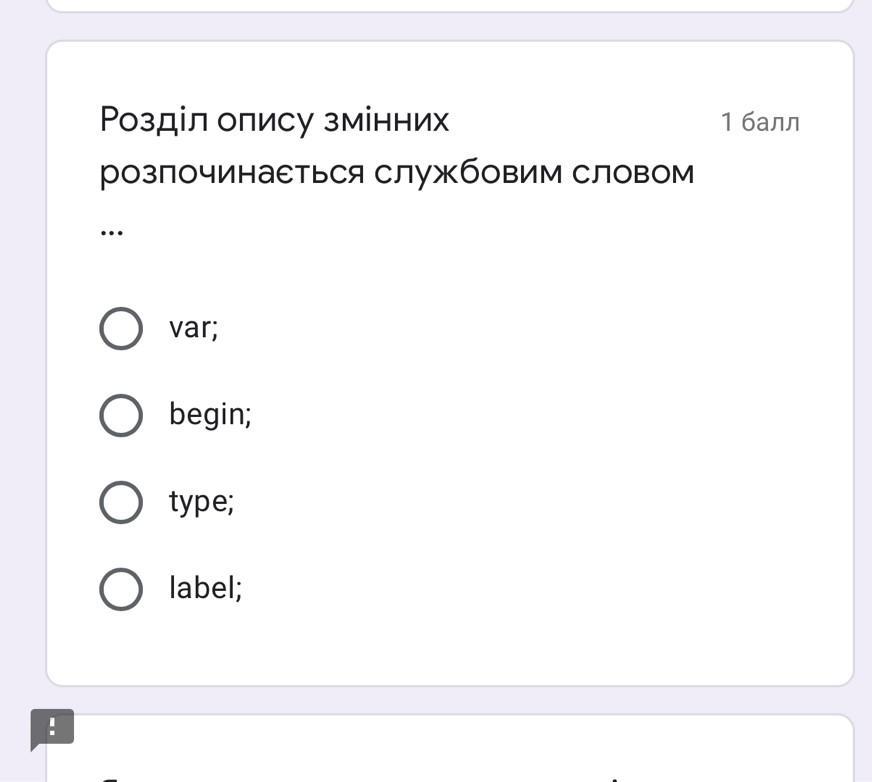The width and height of the screenshot is (872, 782).
Task: Click the "label;" answer label text
Action: [206, 588]
